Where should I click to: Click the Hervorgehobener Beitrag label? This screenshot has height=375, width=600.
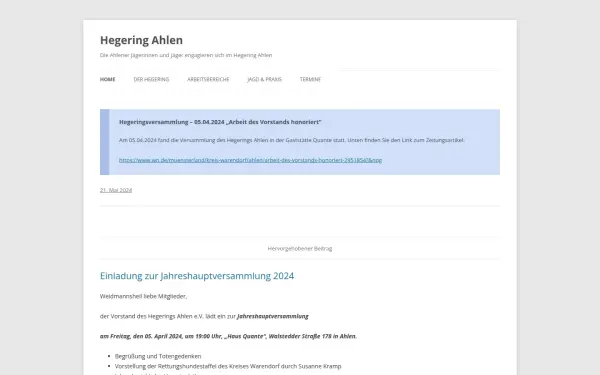[300, 248]
